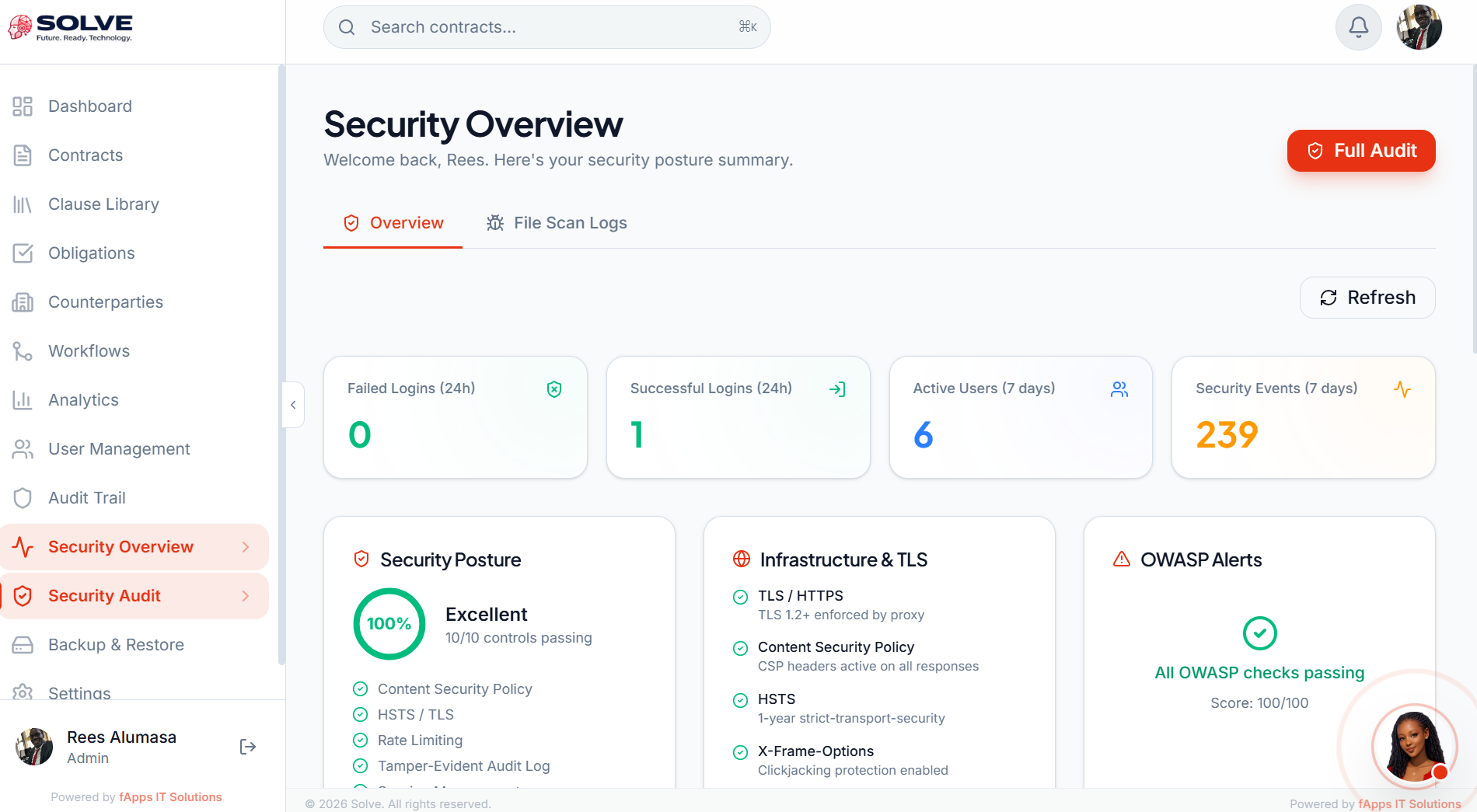The height and width of the screenshot is (812, 1477).
Task: Focus the Search contracts input field
Action: tap(544, 27)
